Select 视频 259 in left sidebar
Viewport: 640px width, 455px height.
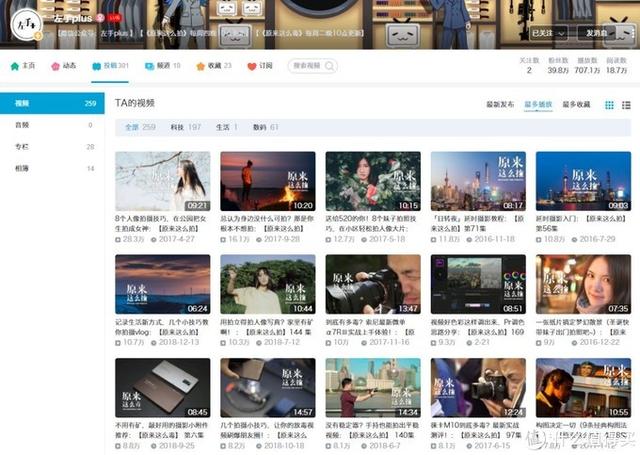point(52,103)
